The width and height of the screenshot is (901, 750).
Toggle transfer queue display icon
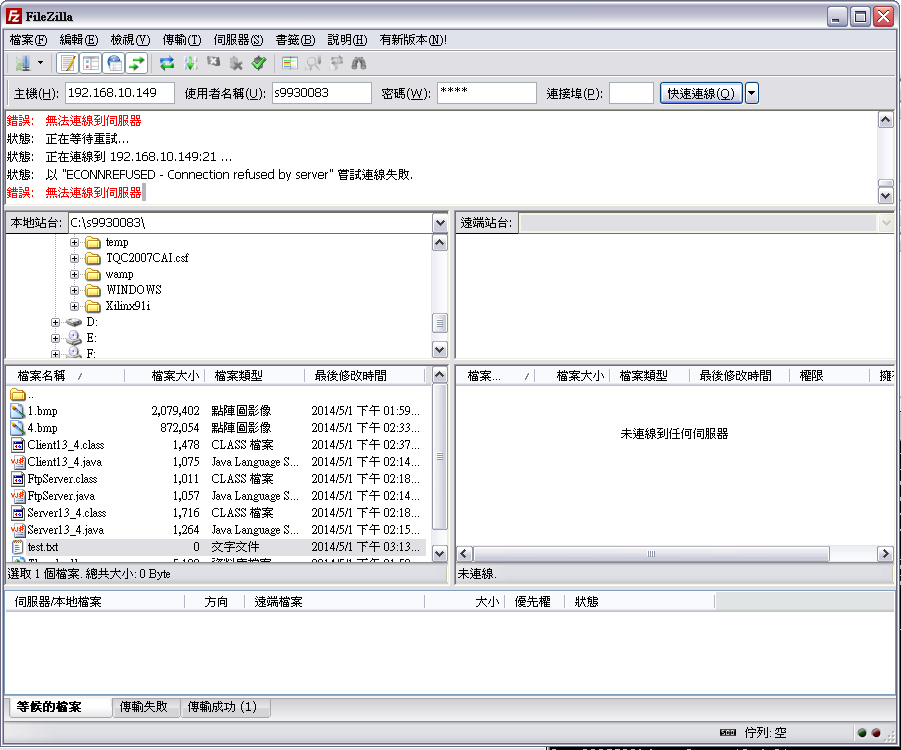(137, 63)
